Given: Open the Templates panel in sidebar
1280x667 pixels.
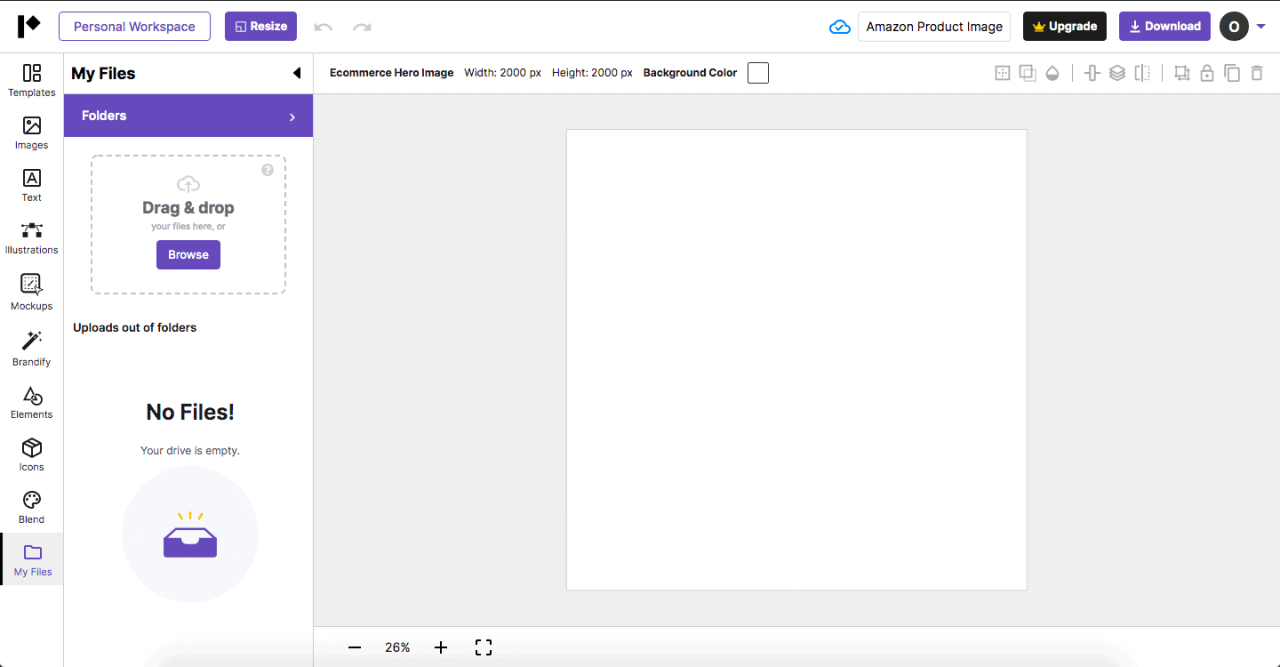Looking at the screenshot, I should 31,80.
